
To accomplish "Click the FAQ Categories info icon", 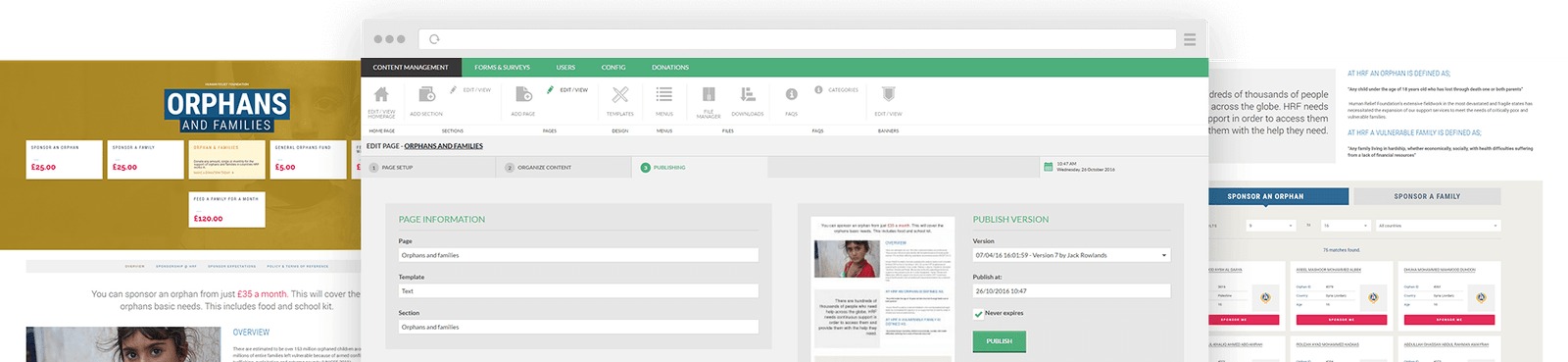I will tap(818, 89).
